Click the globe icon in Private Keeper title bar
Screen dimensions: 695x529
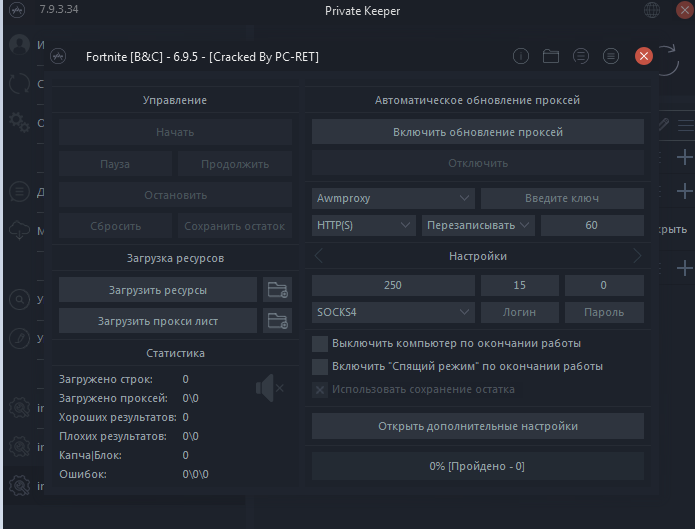point(652,10)
